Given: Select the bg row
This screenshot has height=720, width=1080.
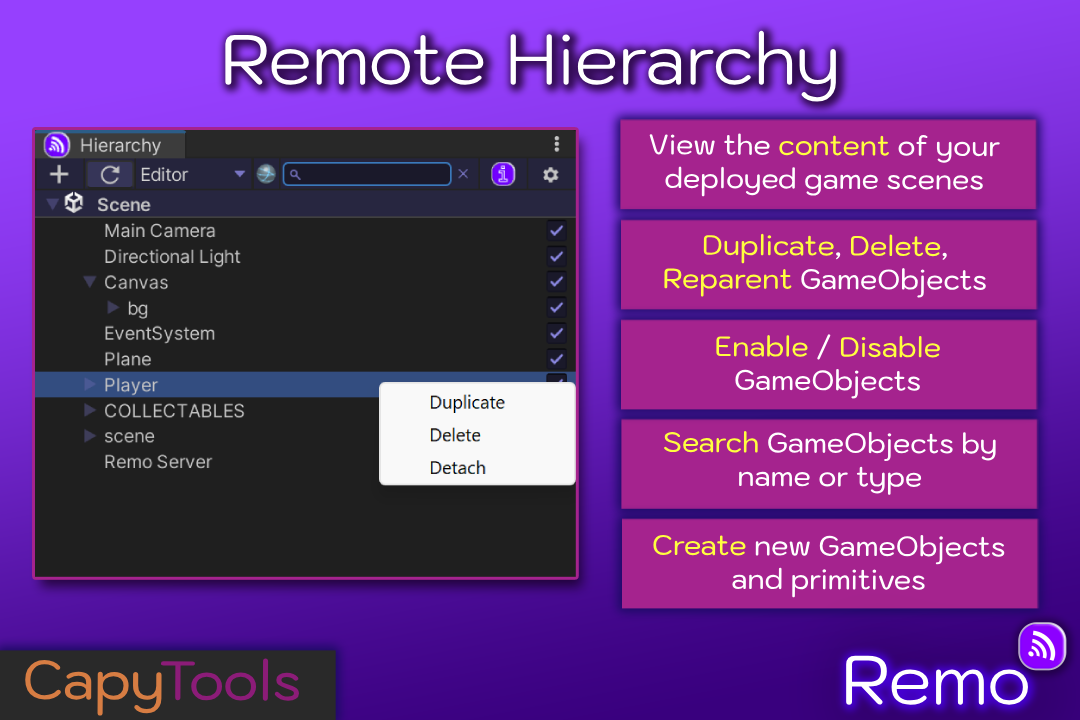Looking at the screenshot, I should [305, 307].
